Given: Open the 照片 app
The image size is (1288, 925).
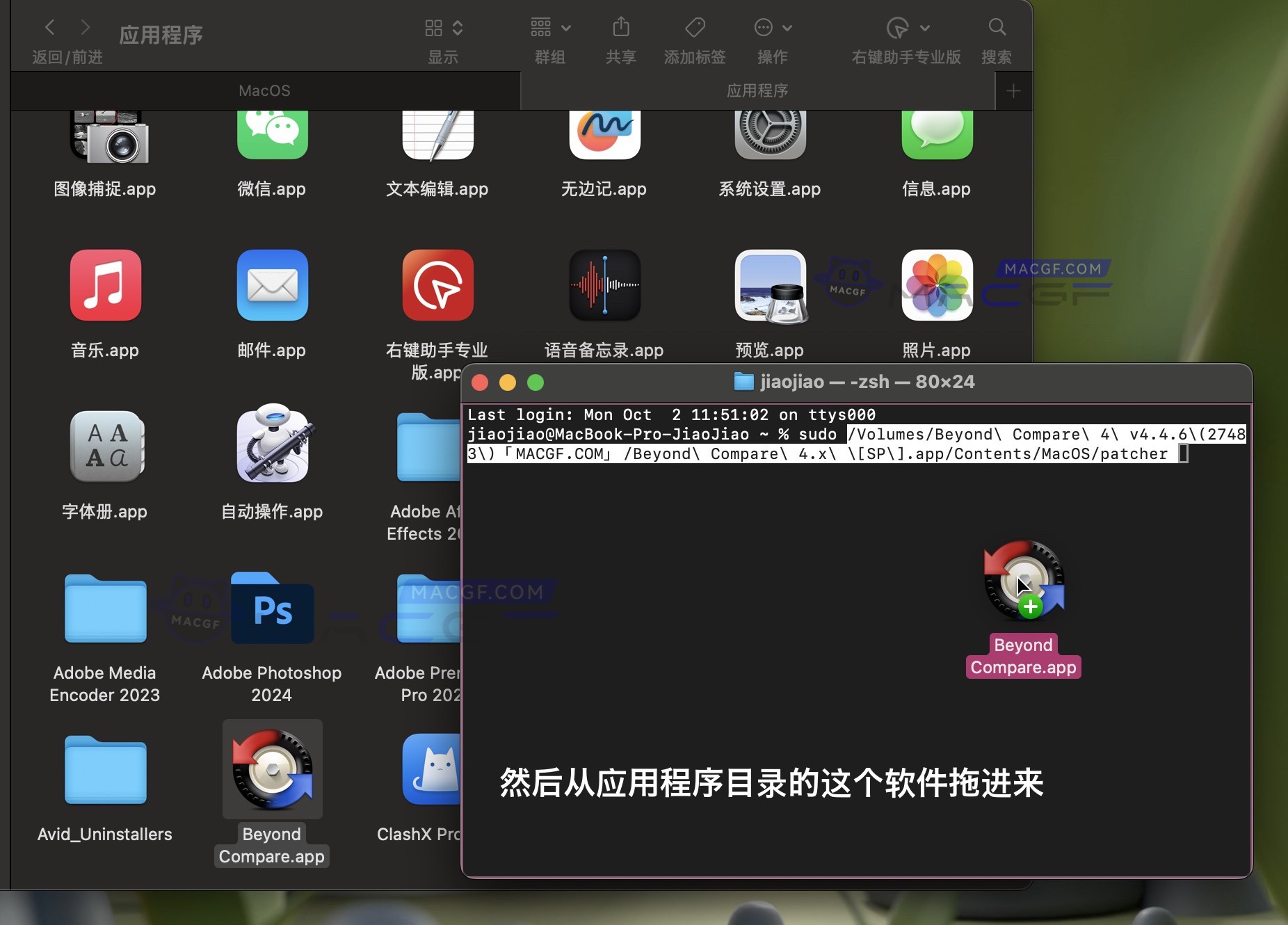Looking at the screenshot, I should click(x=937, y=286).
